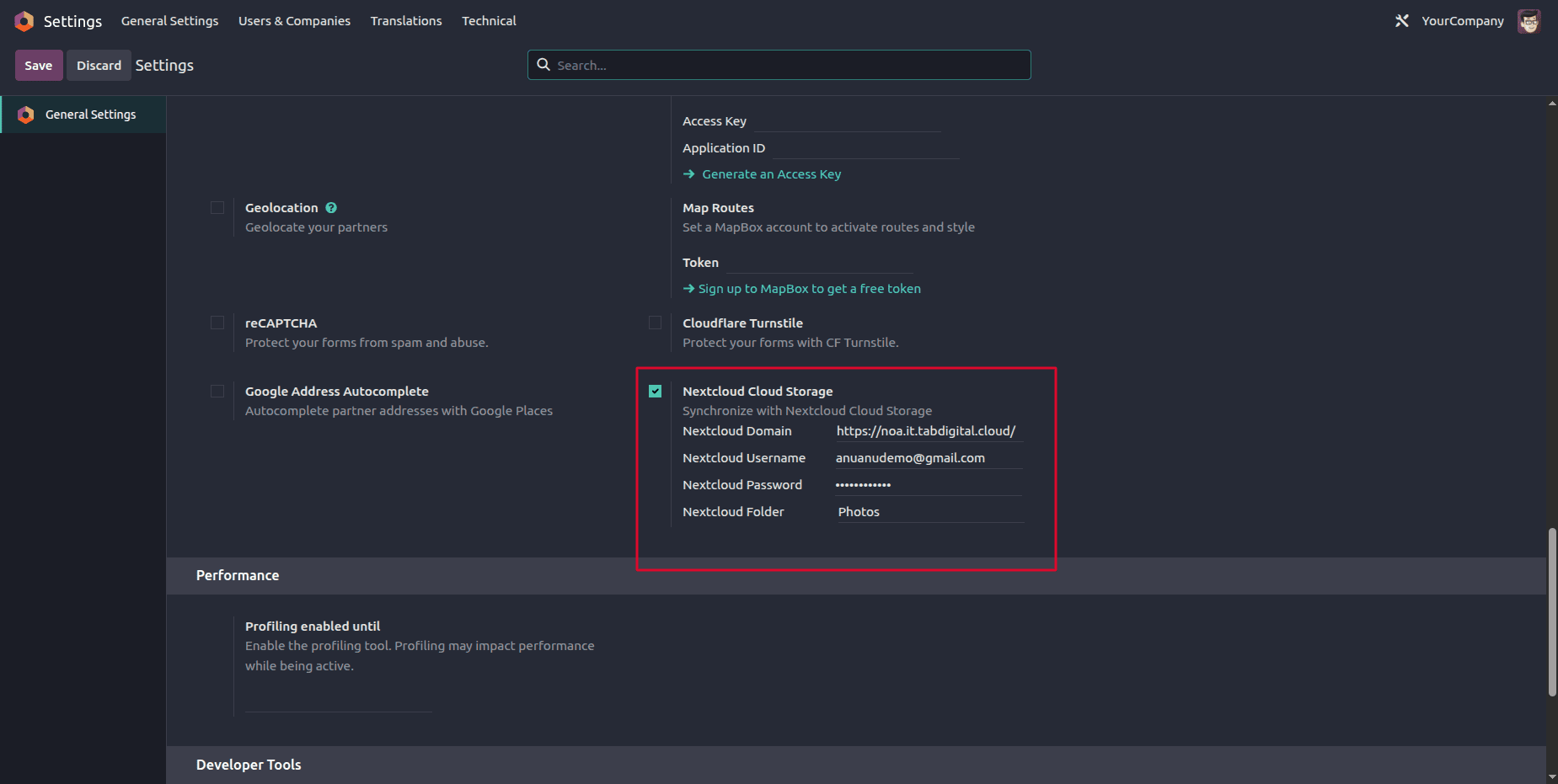Click the Save button
1558x784 pixels.
39,66
